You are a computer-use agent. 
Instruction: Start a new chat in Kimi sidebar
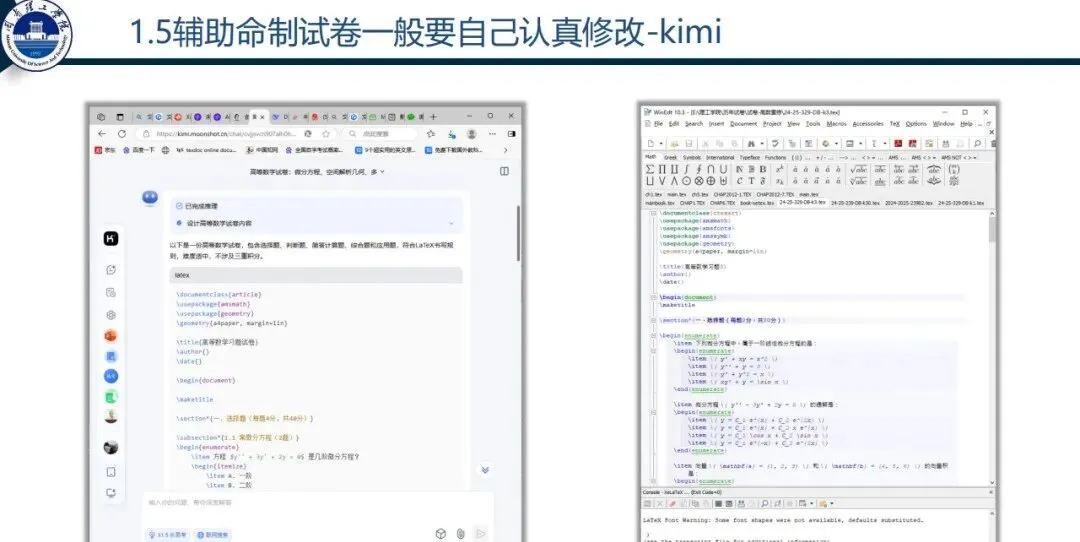(x=111, y=270)
